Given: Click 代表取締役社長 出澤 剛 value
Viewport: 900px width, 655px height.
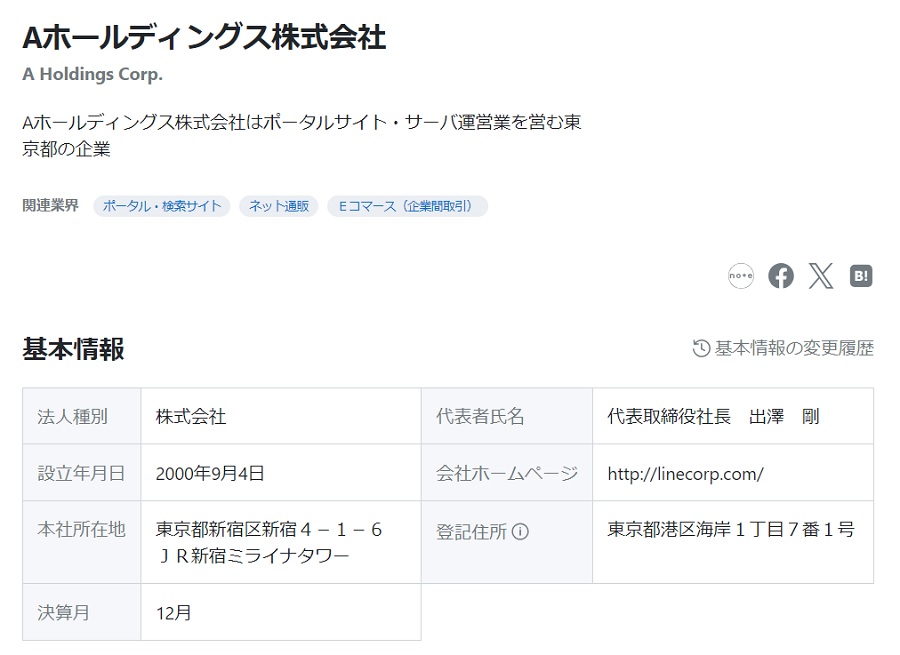Looking at the screenshot, I should [x=713, y=416].
